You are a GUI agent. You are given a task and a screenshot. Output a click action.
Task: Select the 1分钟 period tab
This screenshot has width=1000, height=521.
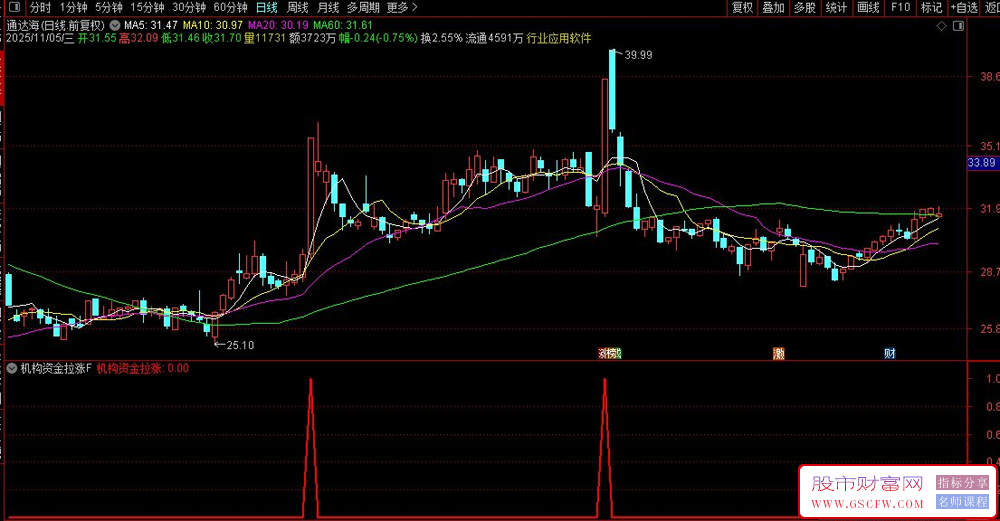coord(73,8)
